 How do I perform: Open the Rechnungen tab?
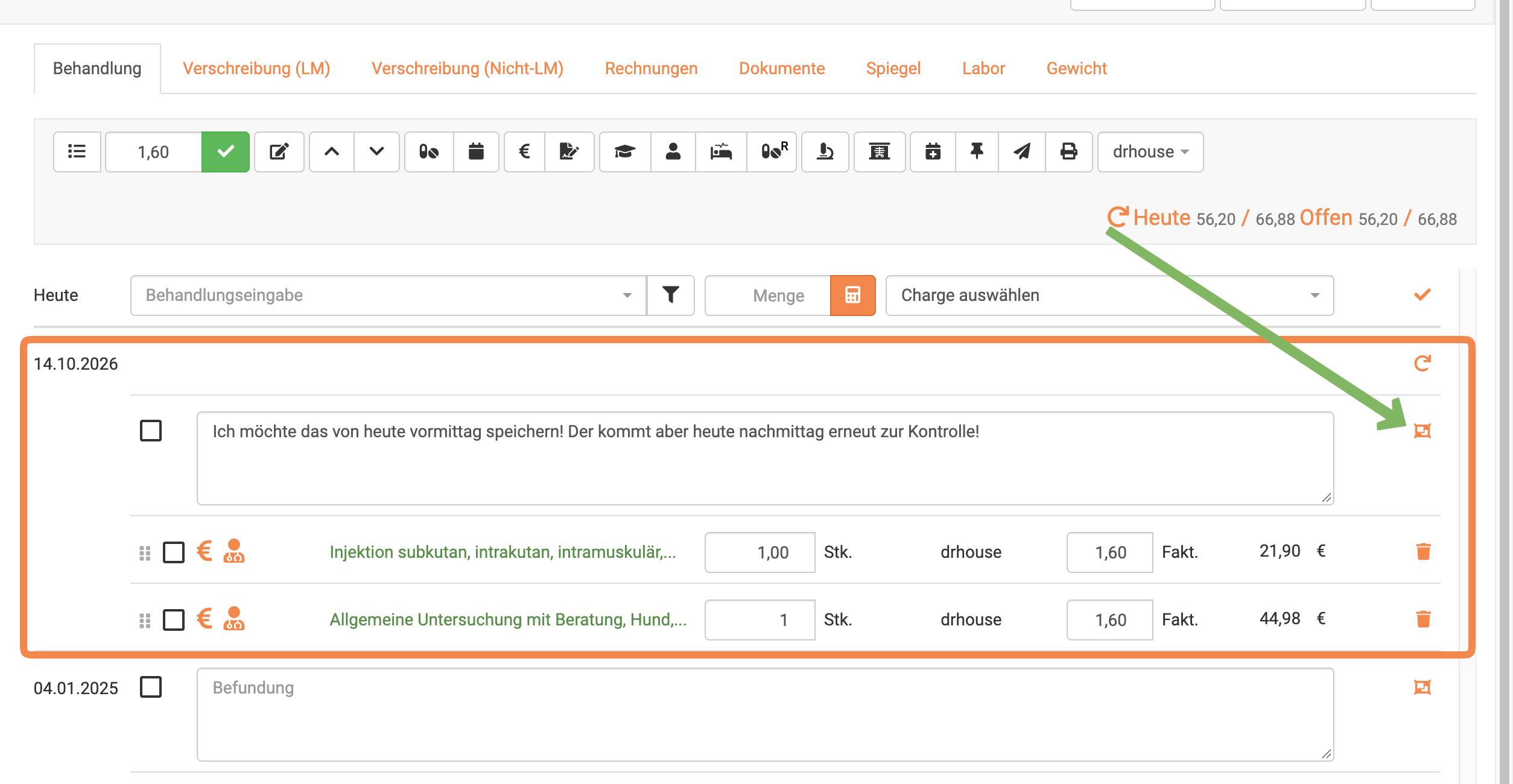click(x=652, y=68)
